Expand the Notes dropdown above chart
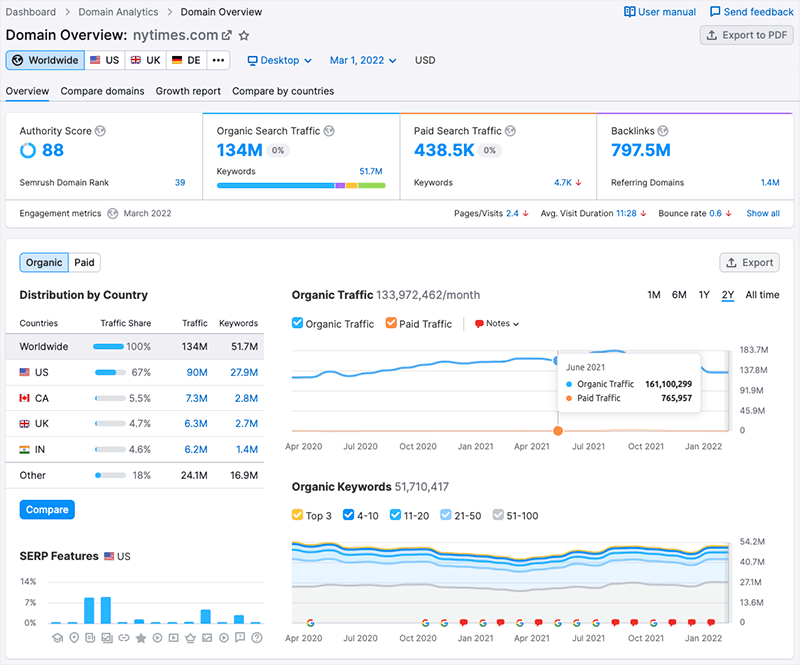800x665 pixels. pyautogui.click(x=496, y=324)
